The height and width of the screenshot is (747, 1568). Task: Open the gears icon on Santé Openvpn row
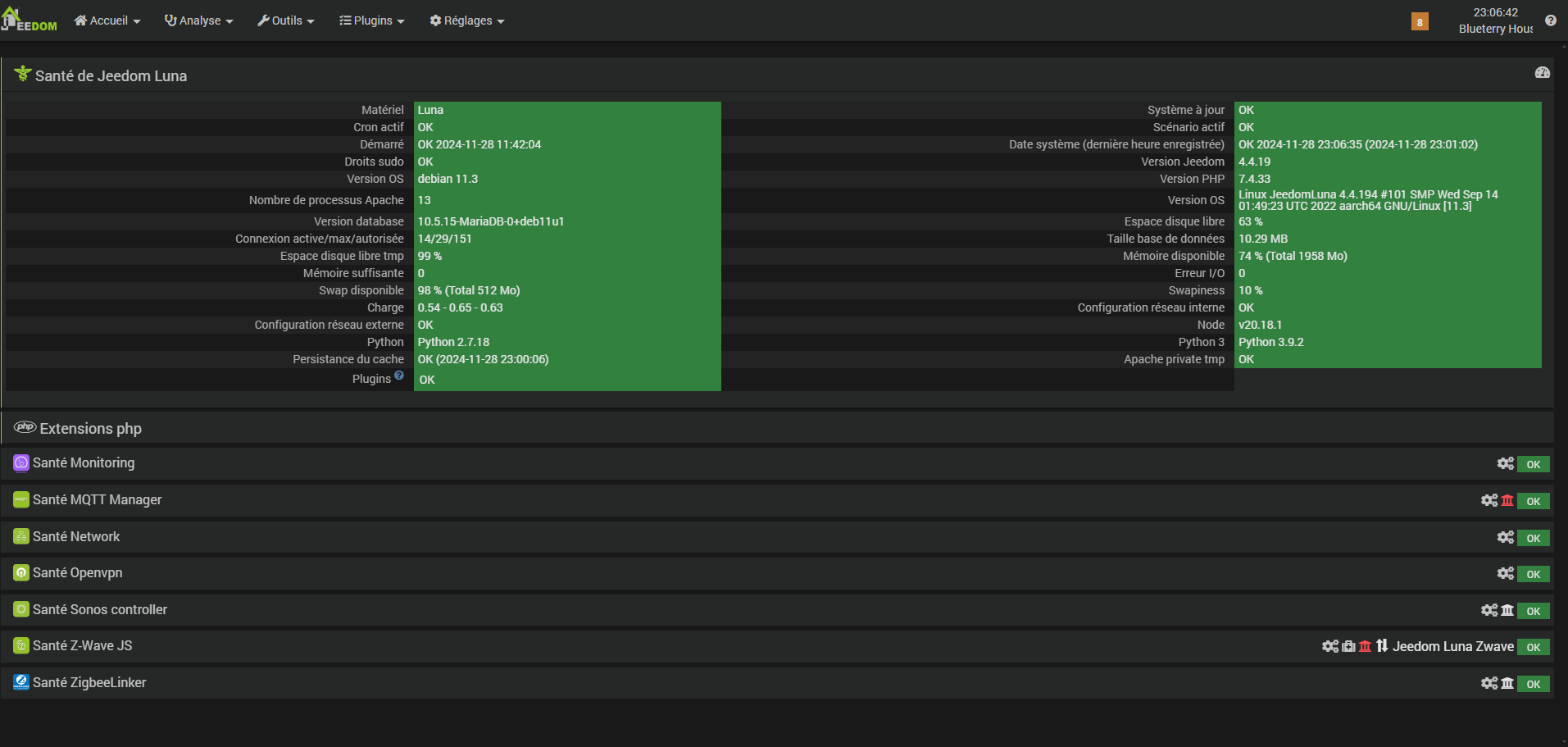[x=1506, y=573]
